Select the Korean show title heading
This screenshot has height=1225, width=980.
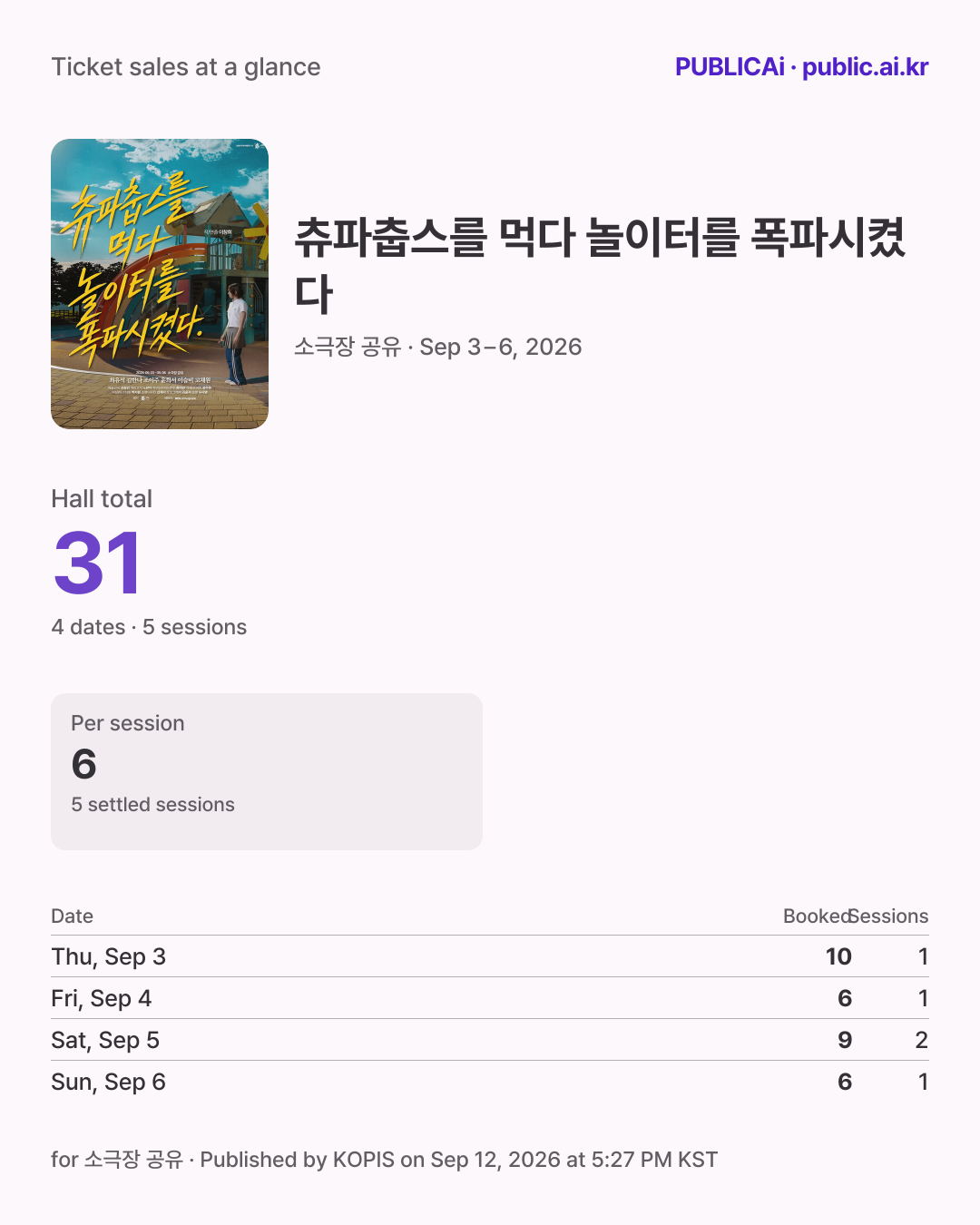[601, 265]
